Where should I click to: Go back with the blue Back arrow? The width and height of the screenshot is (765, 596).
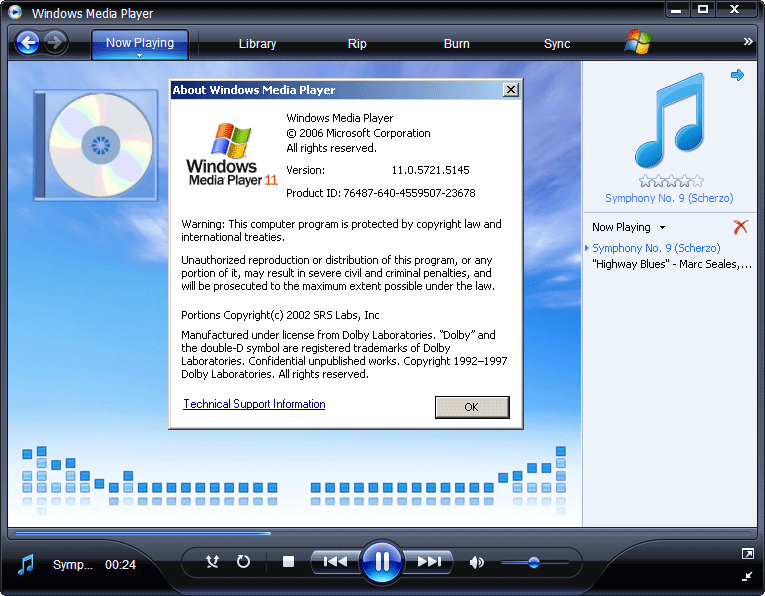click(28, 43)
